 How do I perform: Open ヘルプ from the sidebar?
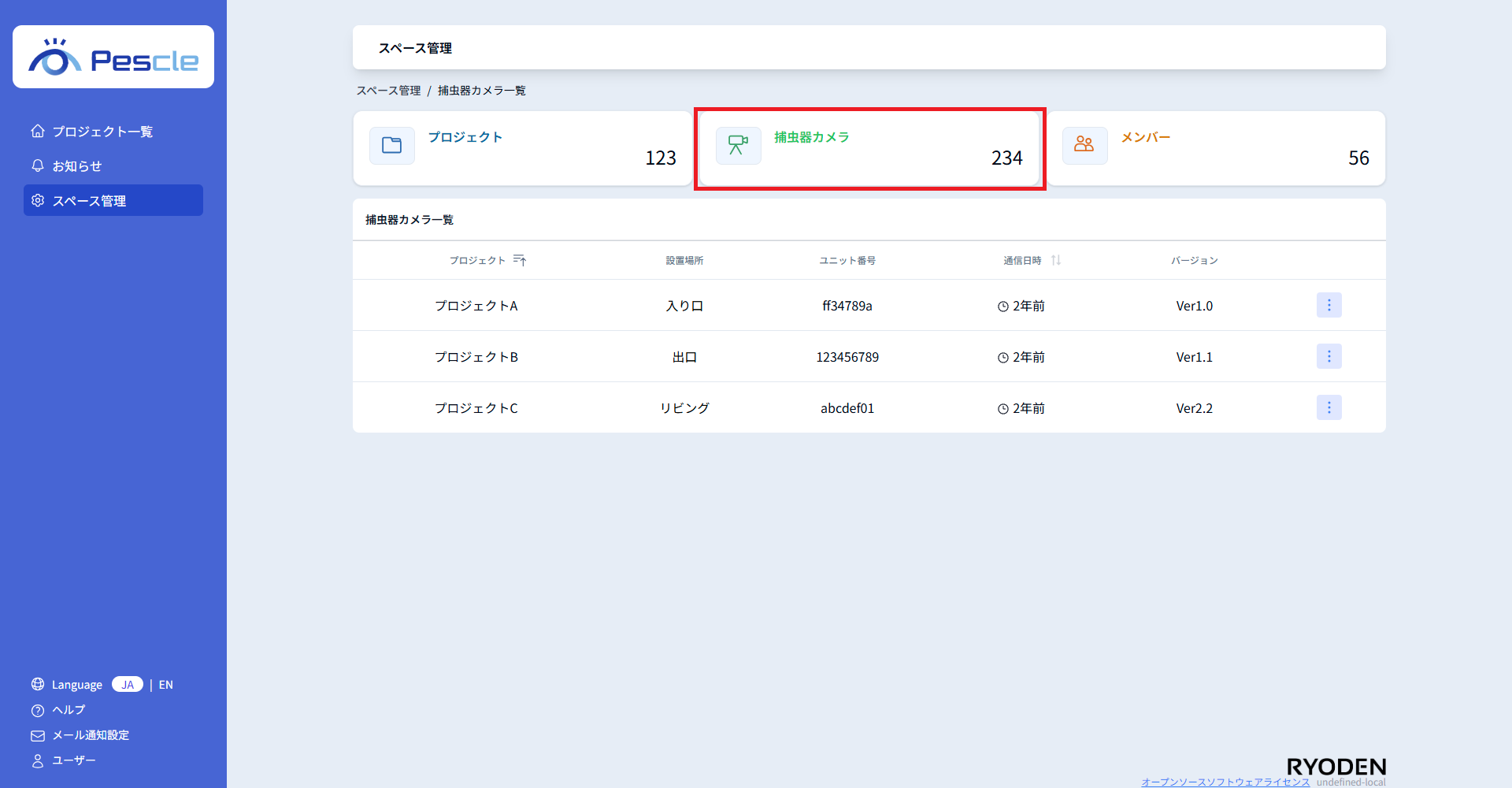tap(69, 710)
